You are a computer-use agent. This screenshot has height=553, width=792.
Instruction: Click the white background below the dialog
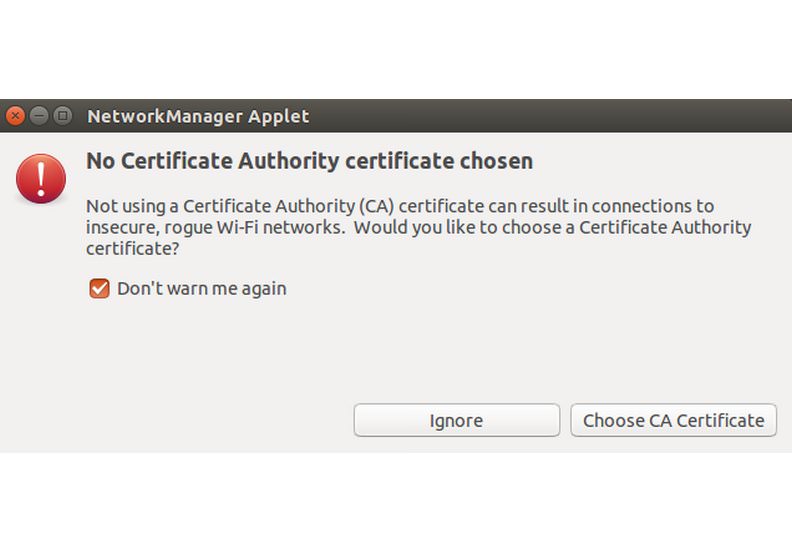[396, 502]
